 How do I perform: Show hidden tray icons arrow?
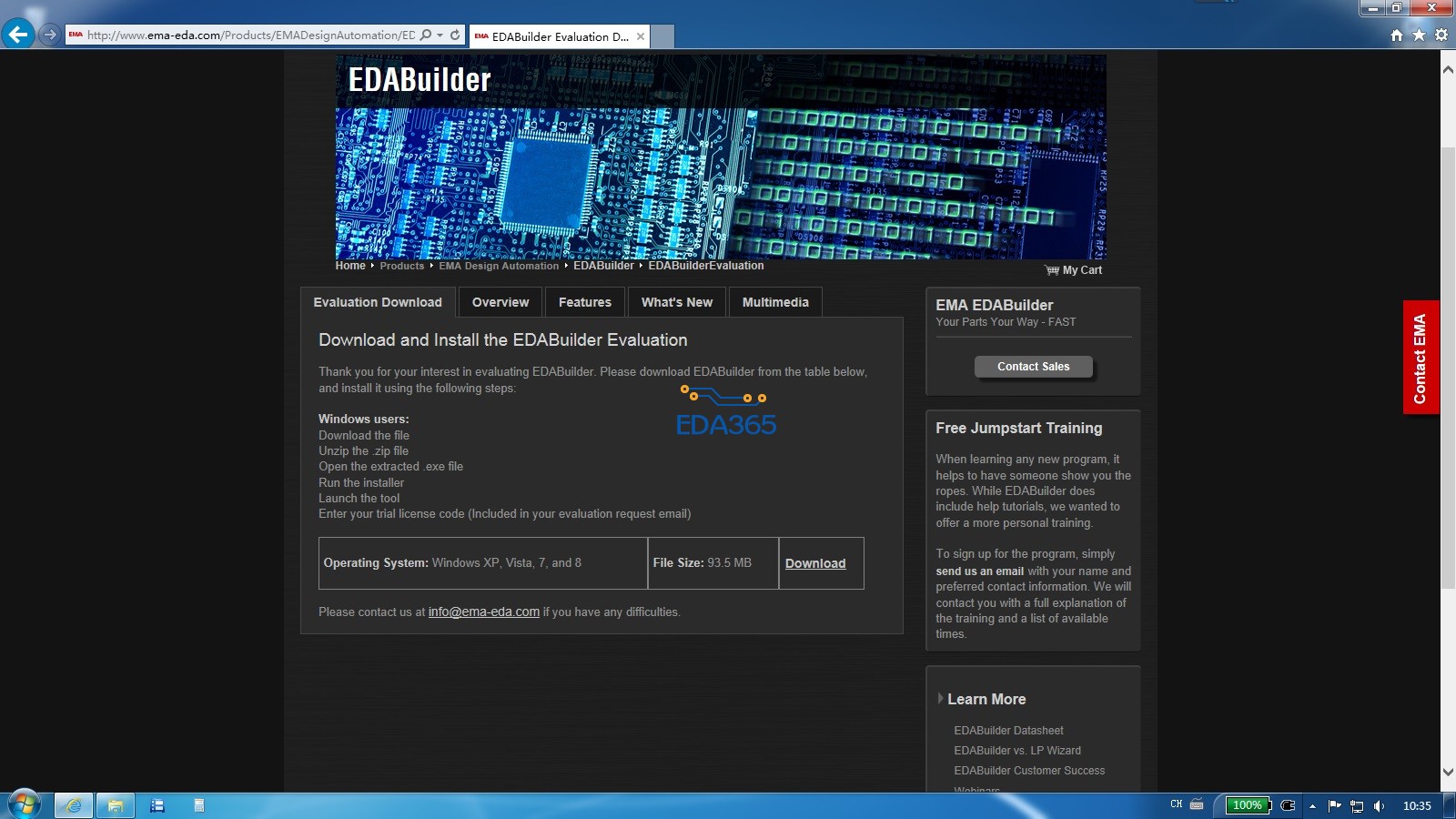[x=1312, y=805]
